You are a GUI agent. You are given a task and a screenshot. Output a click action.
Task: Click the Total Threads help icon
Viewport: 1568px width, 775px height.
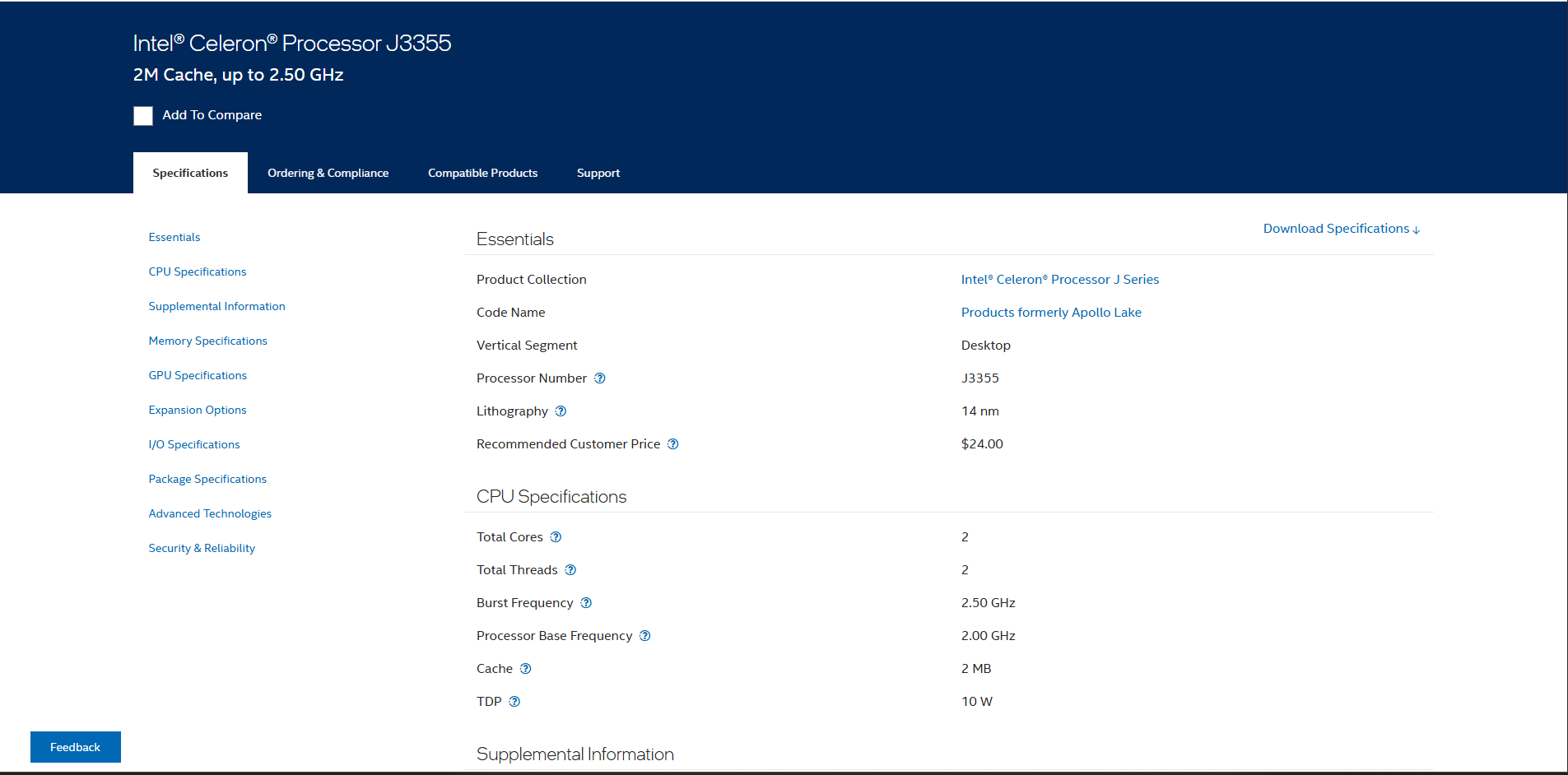click(x=570, y=570)
